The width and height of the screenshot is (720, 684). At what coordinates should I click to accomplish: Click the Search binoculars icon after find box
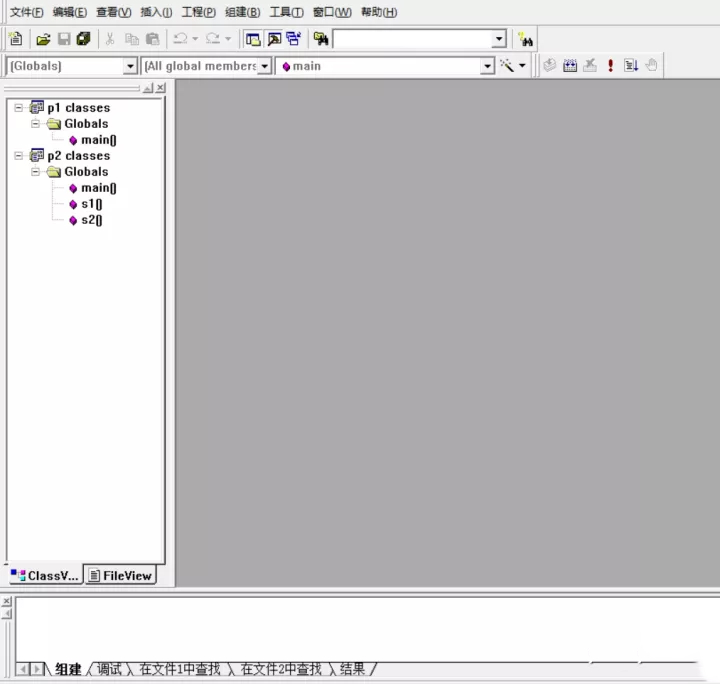[x=525, y=39]
